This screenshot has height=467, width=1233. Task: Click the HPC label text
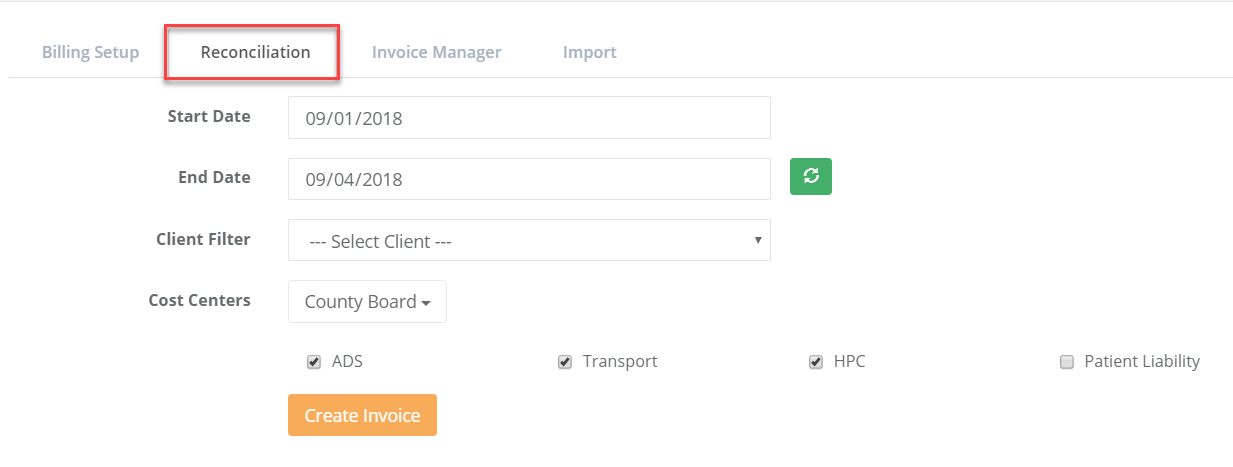pos(849,362)
